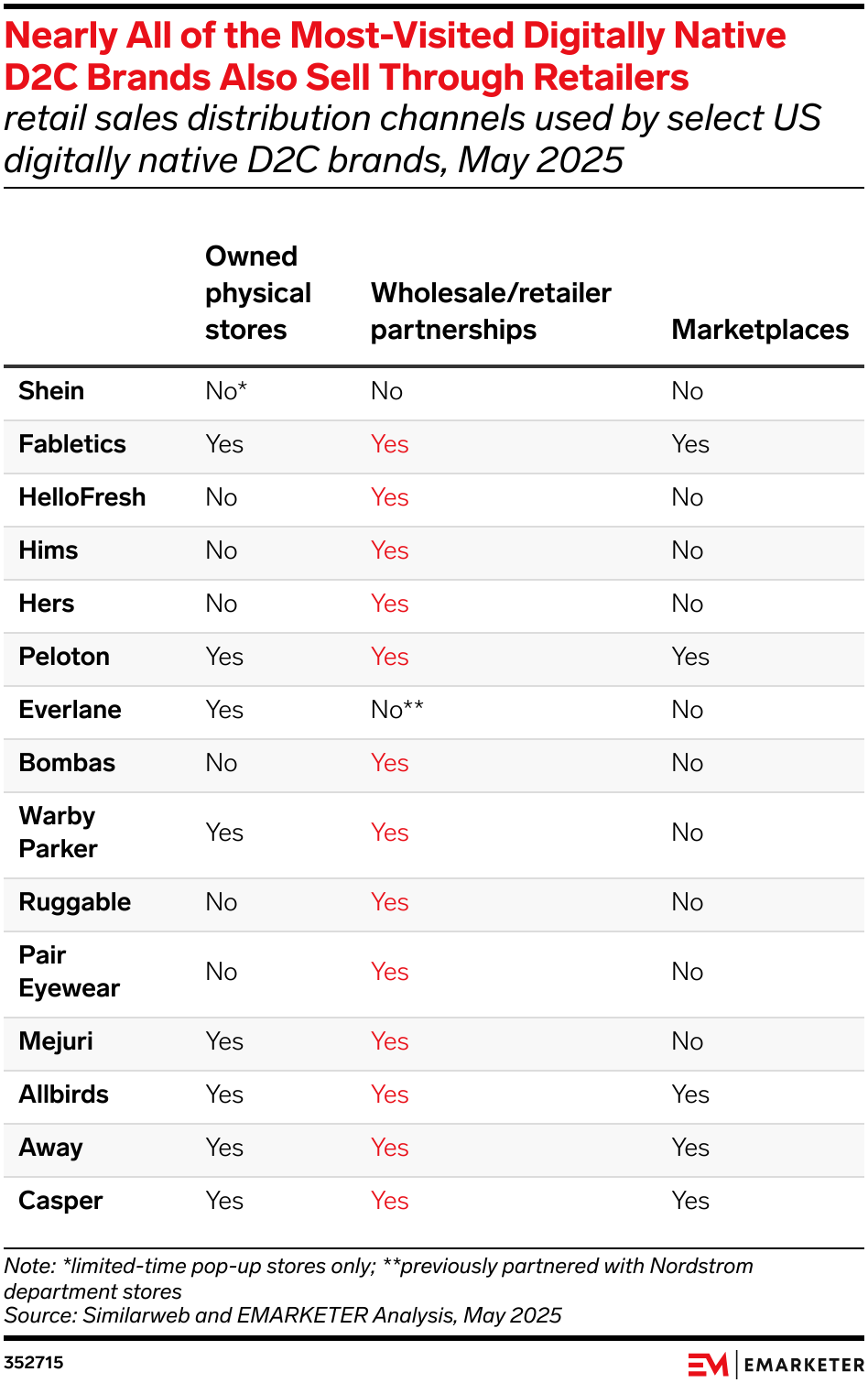Click the Peloton row label
The image size is (868, 1383).
pyautogui.click(x=64, y=657)
